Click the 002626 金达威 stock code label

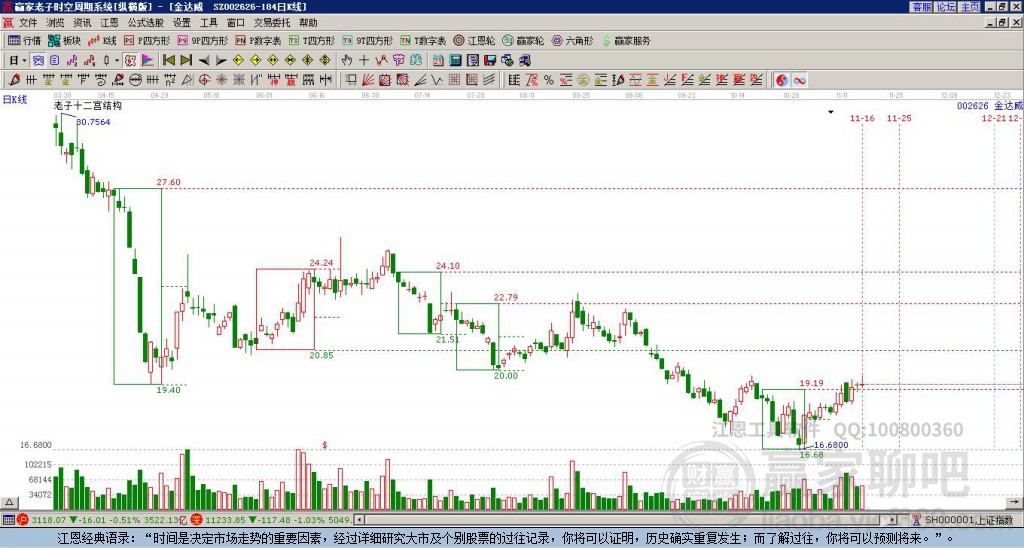[x=989, y=106]
